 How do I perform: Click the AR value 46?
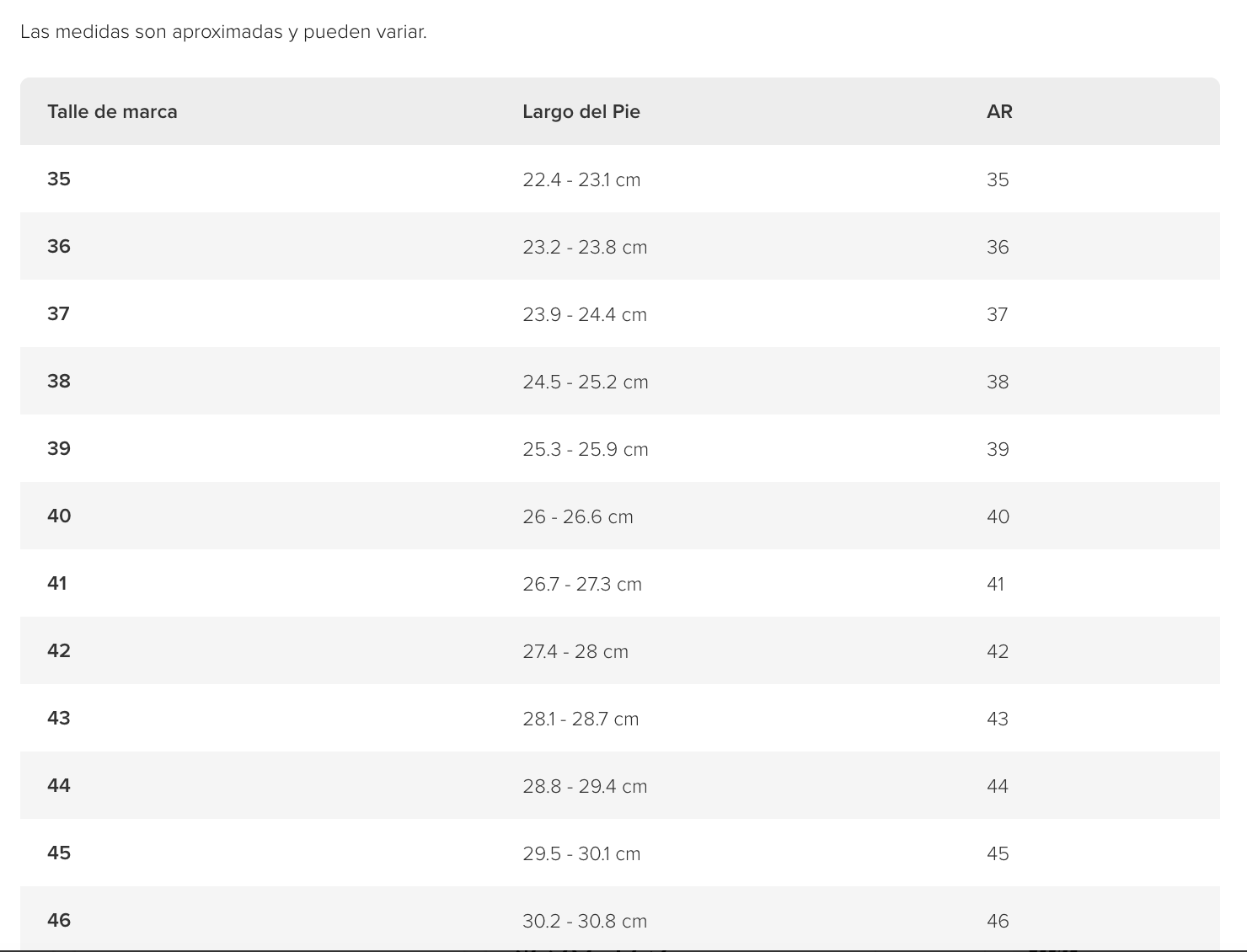[x=998, y=921]
